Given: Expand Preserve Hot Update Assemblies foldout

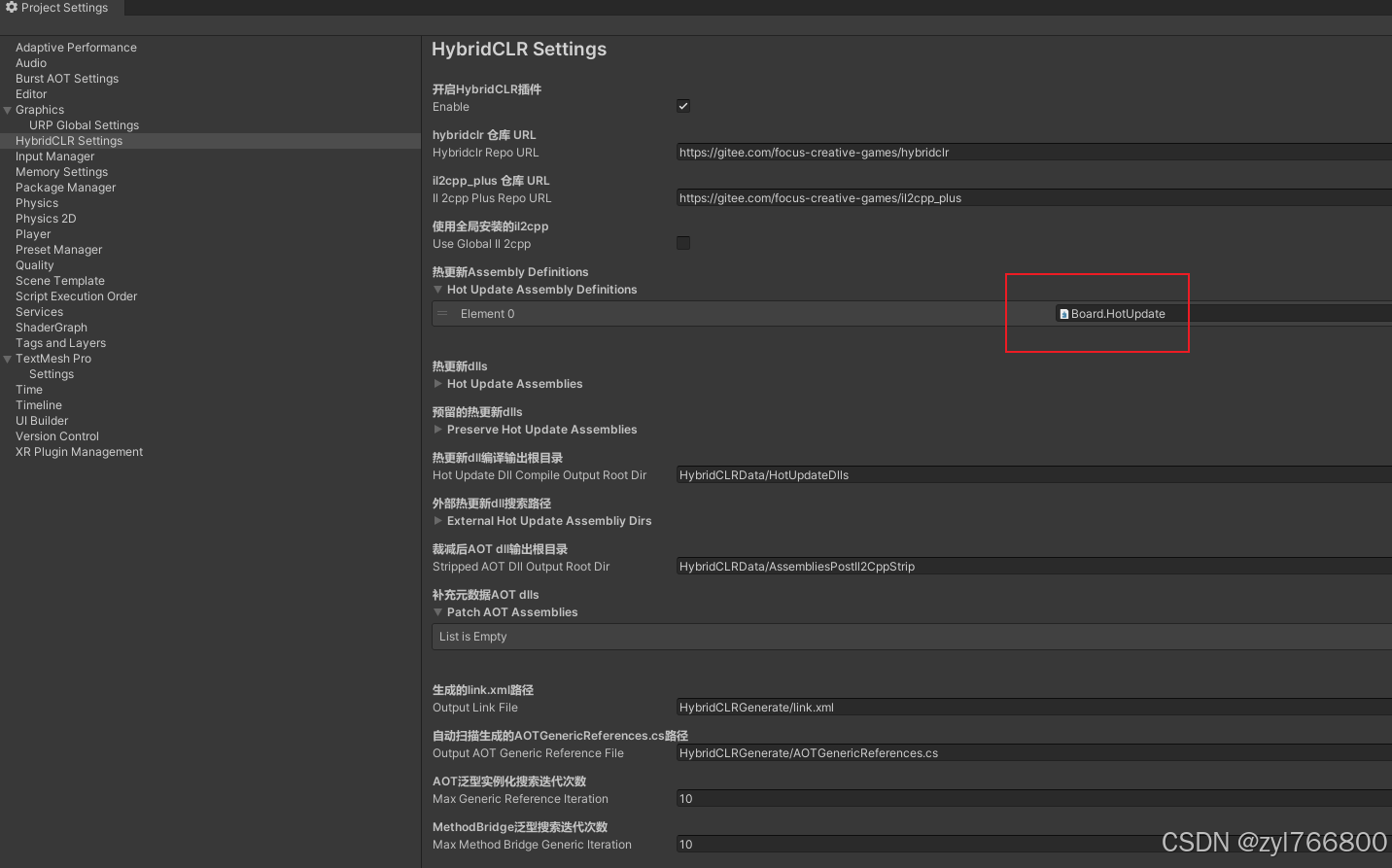Looking at the screenshot, I should [x=437, y=429].
